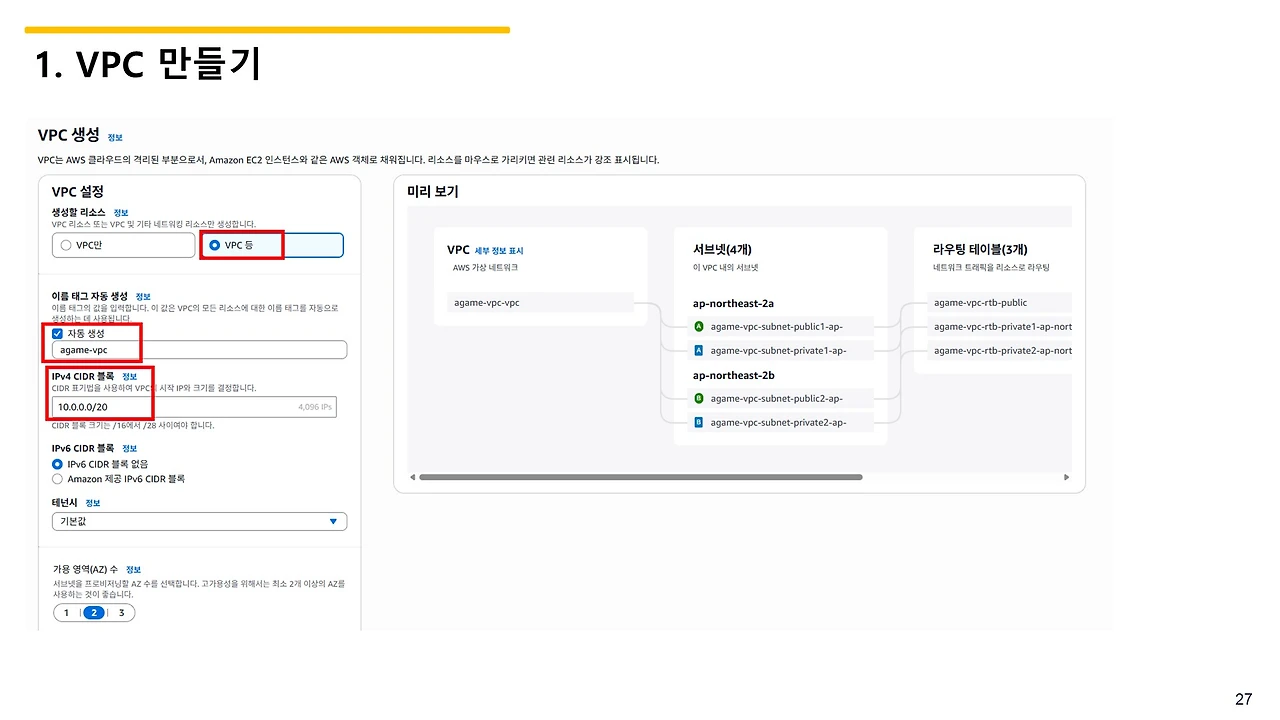The width and height of the screenshot is (1280, 720).
Task: Open the 정보 link beside '가용 영역(AZ) 수'
Action: tap(133, 569)
